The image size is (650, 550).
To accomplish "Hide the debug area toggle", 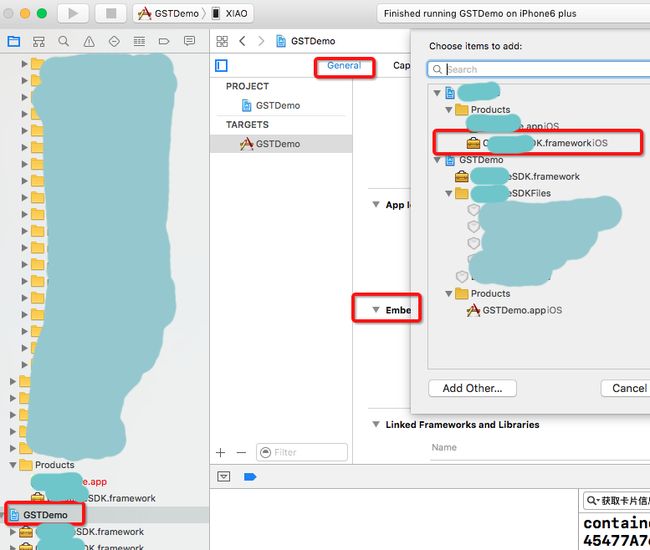I will (x=224, y=477).
